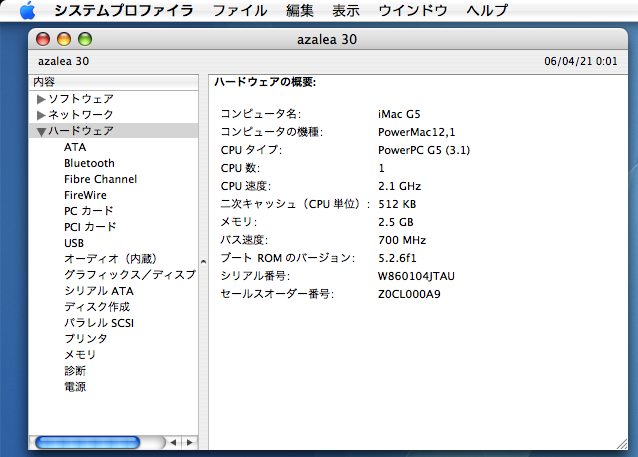Screen dimensions: 638x457
Task: Select 電源 in the hardware list
Action: tap(75, 387)
